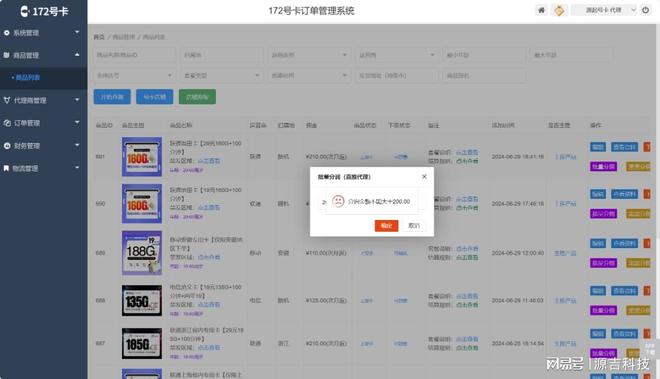
Task: Click the 订单管理 sidebar icon
Action: click(7, 123)
